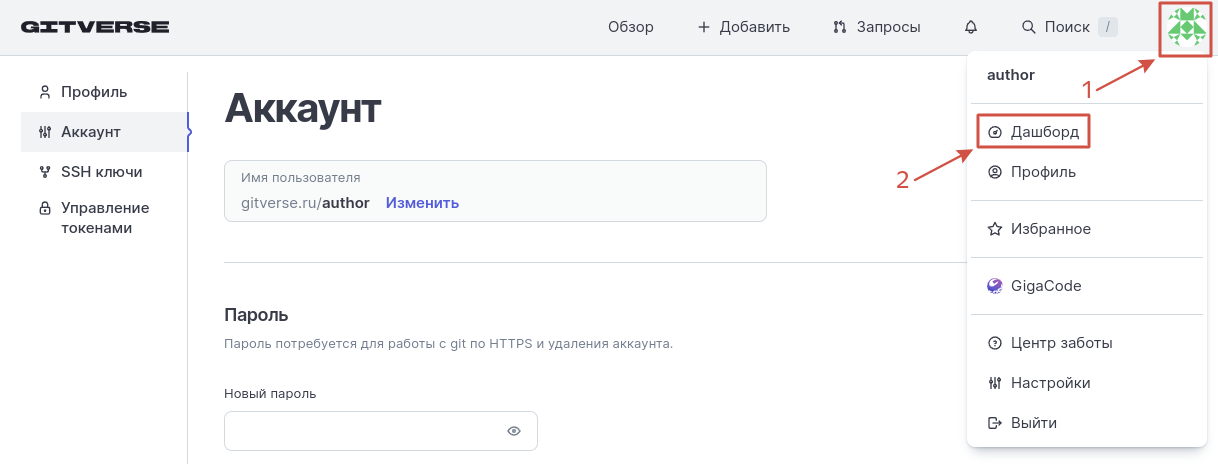Viewport: 1218px width, 464px height.
Task: Open the Добавить menu
Action: click(743, 27)
